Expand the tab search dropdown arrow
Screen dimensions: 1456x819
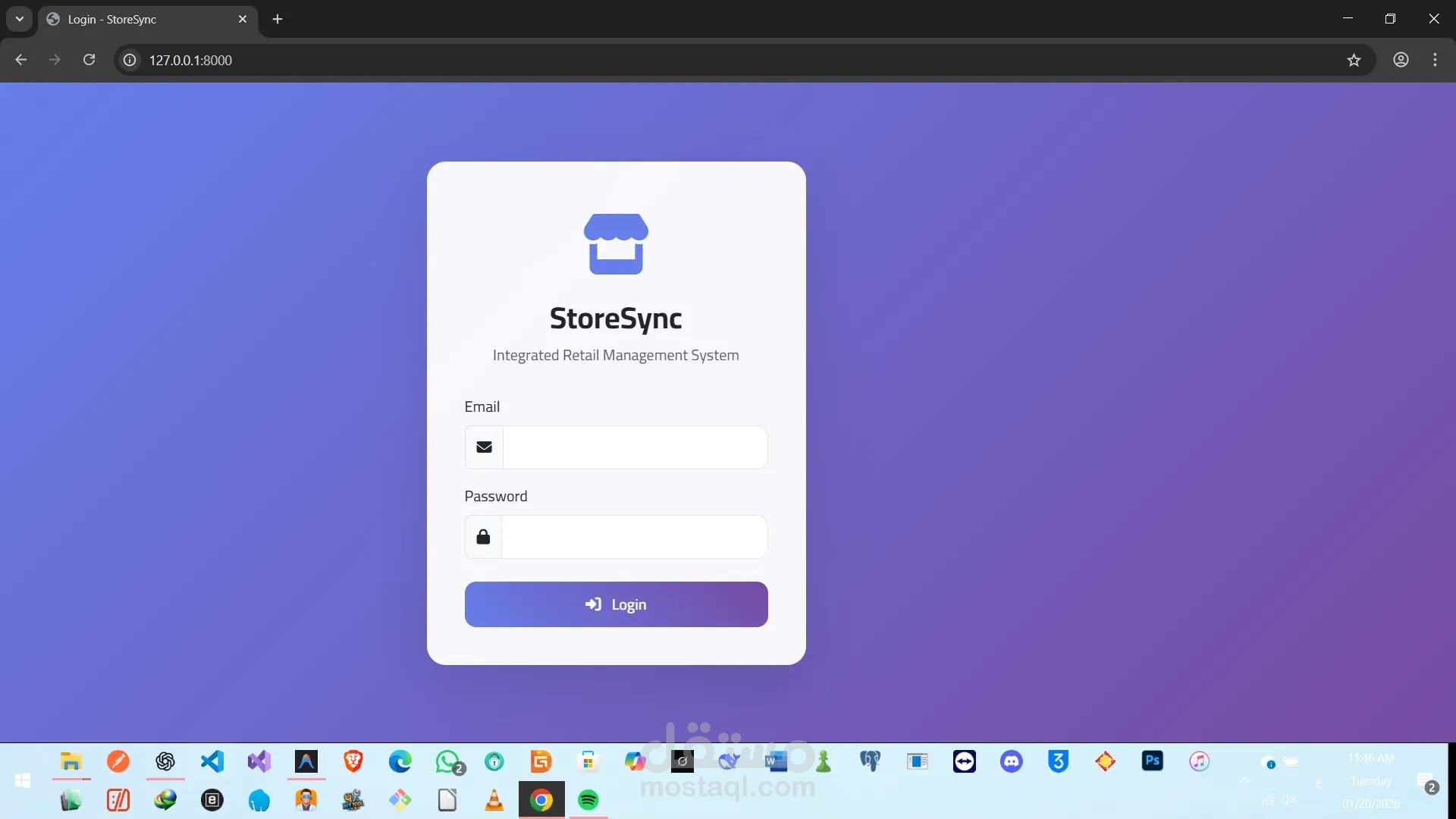20,19
